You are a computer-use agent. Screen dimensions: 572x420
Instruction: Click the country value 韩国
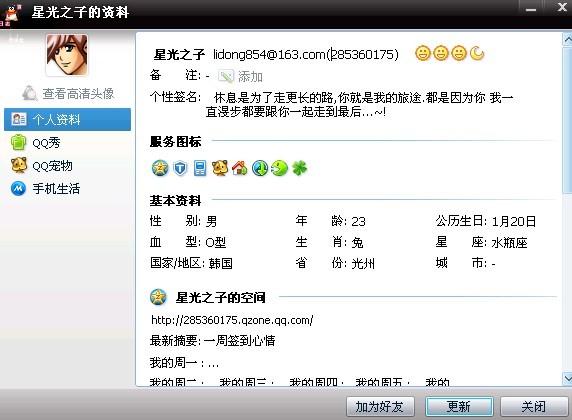point(221,263)
